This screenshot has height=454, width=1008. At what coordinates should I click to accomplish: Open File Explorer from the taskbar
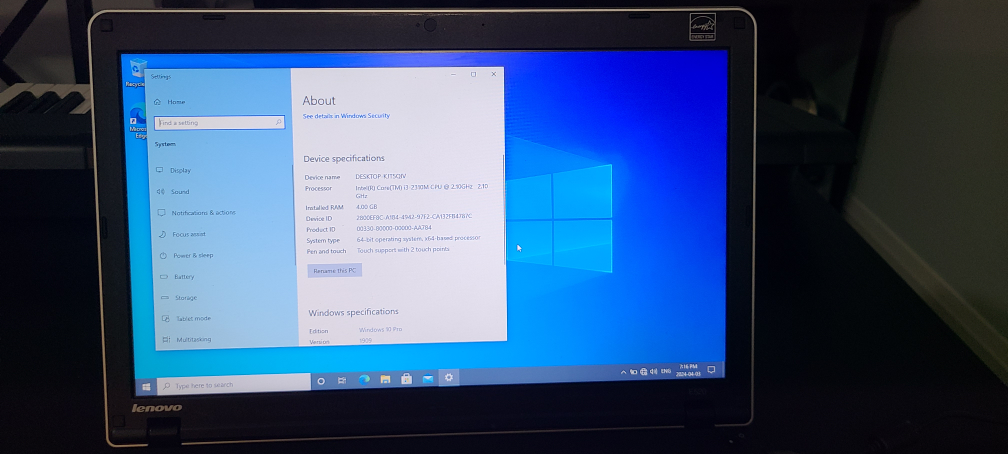[385, 379]
